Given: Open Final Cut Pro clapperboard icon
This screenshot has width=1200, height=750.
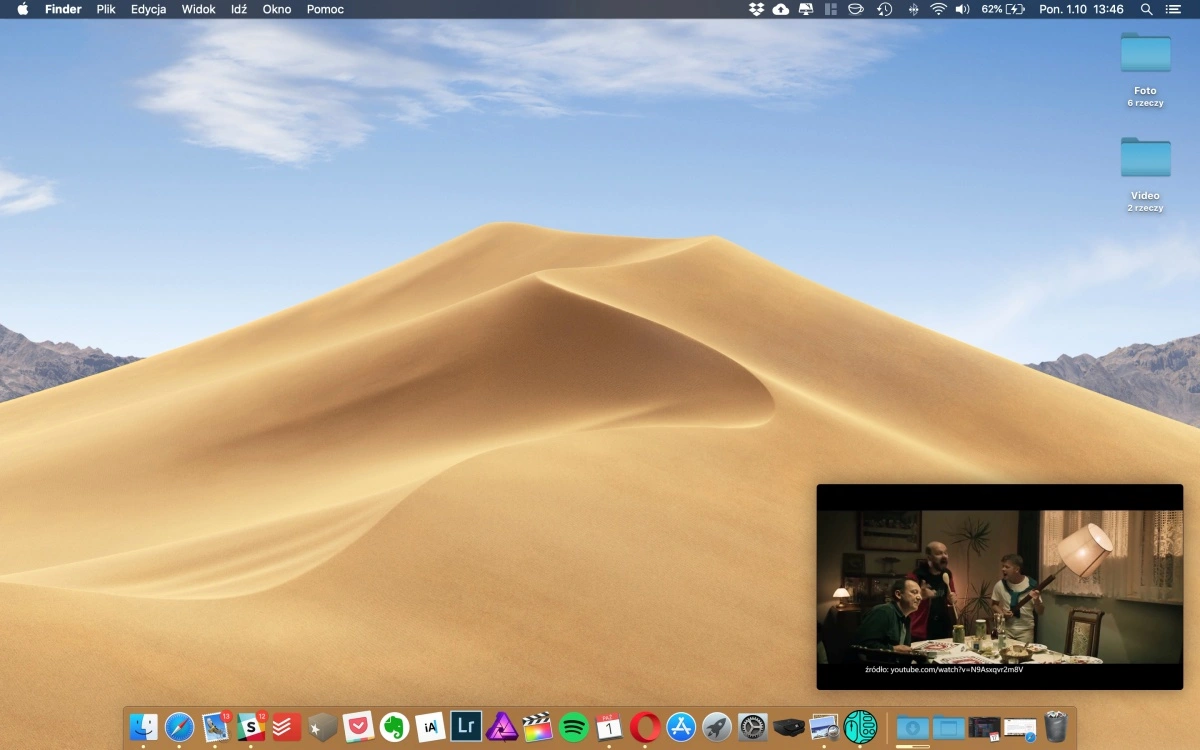Looking at the screenshot, I should click(x=538, y=726).
